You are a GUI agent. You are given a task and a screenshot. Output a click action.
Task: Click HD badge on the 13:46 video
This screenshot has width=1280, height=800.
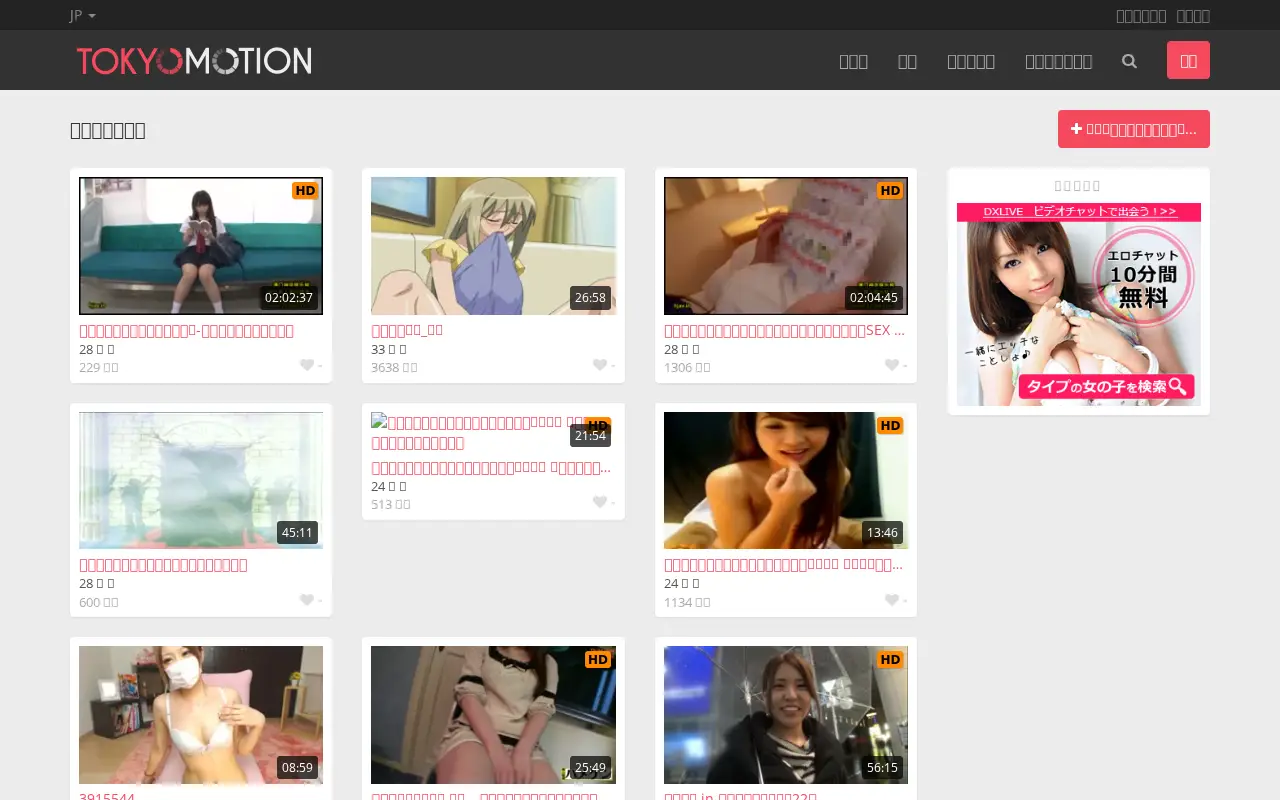(x=890, y=425)
